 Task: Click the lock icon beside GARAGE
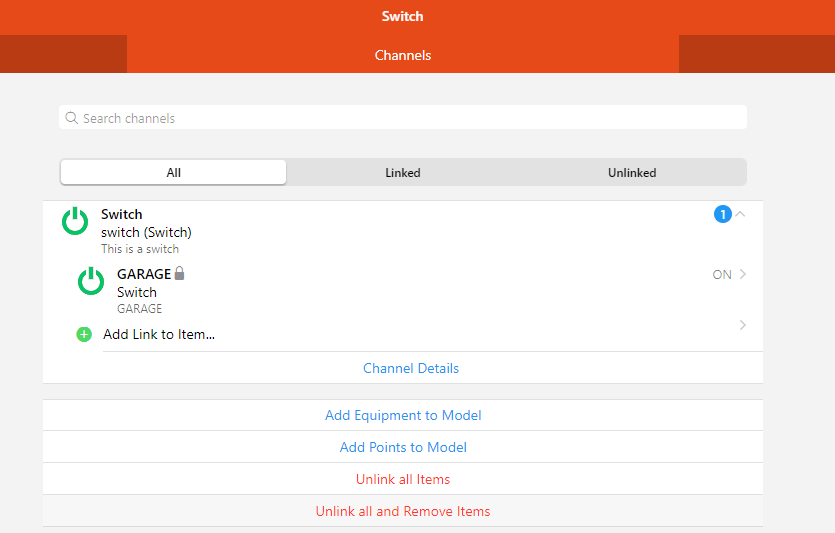(180, 274)
